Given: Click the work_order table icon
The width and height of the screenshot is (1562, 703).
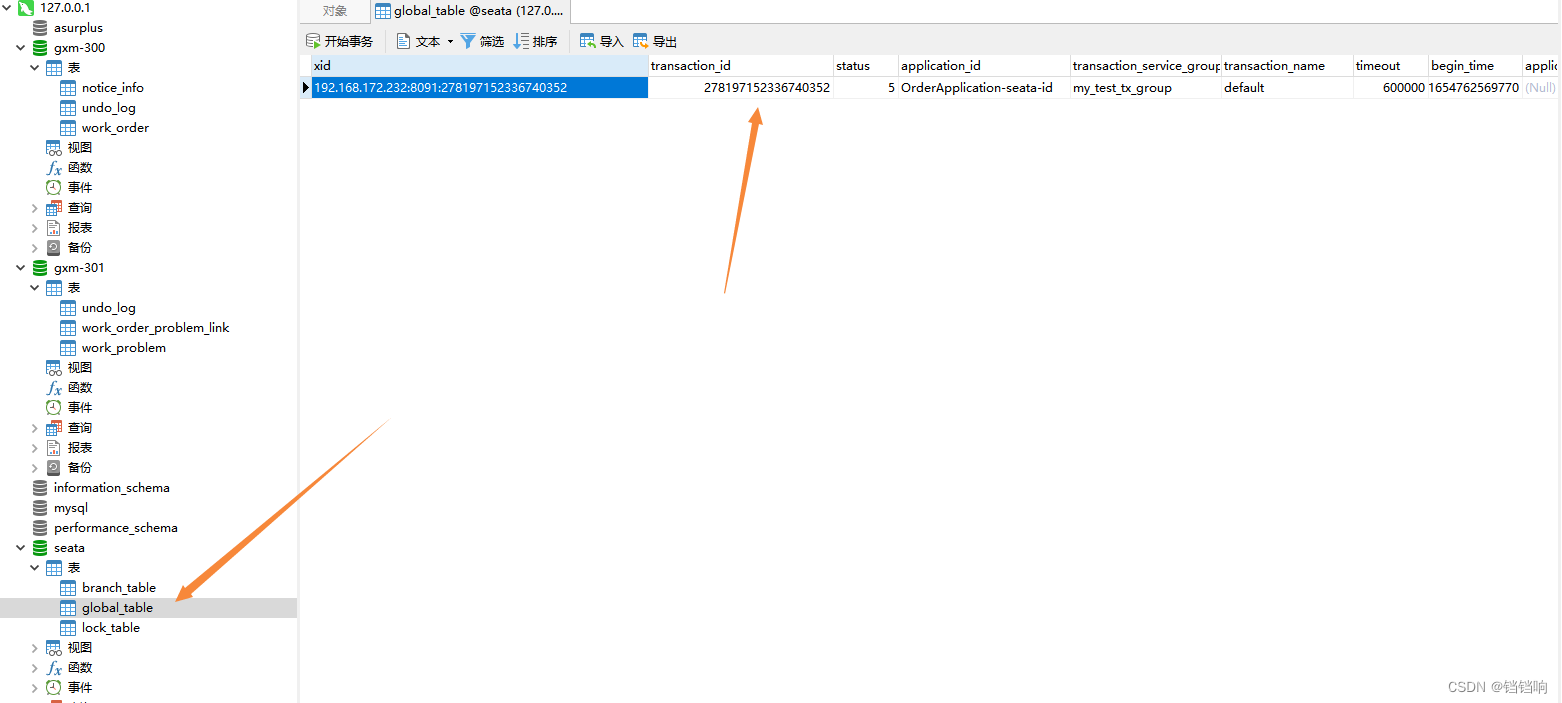Looking at the screenshot, I should tap(68, 128).
